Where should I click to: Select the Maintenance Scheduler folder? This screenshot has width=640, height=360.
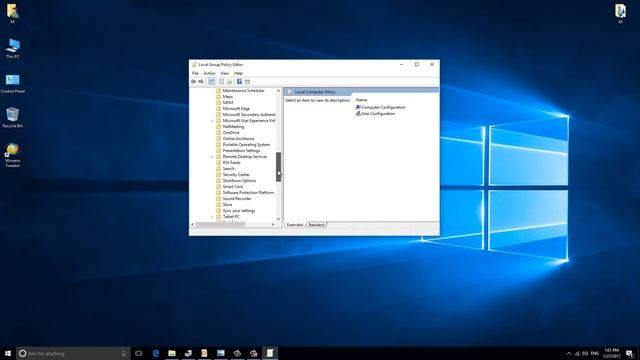coord(240,91)
